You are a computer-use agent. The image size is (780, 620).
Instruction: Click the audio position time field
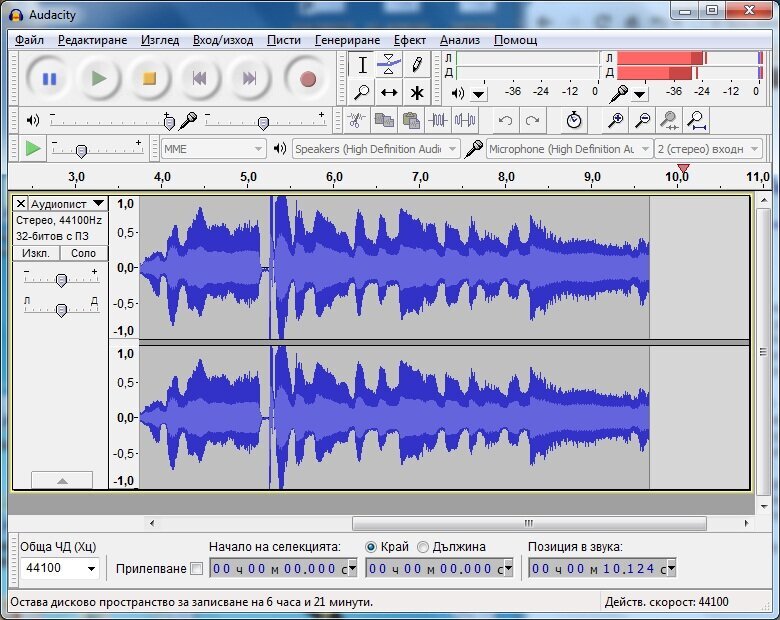[x=602, y=568]
